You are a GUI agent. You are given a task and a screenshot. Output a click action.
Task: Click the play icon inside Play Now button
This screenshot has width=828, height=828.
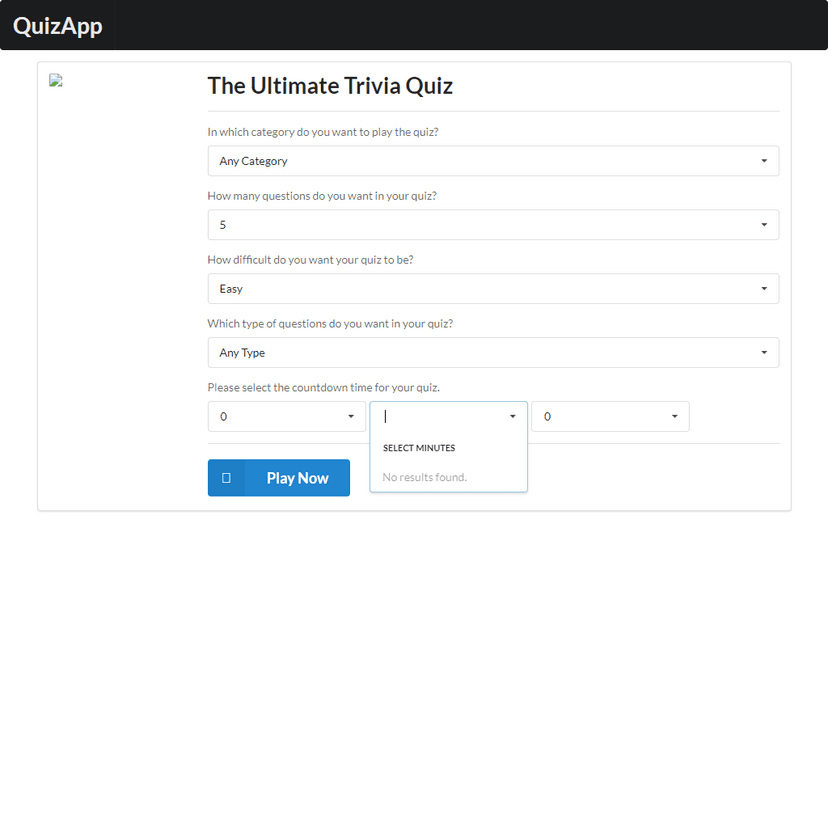[x=227, y=478]
